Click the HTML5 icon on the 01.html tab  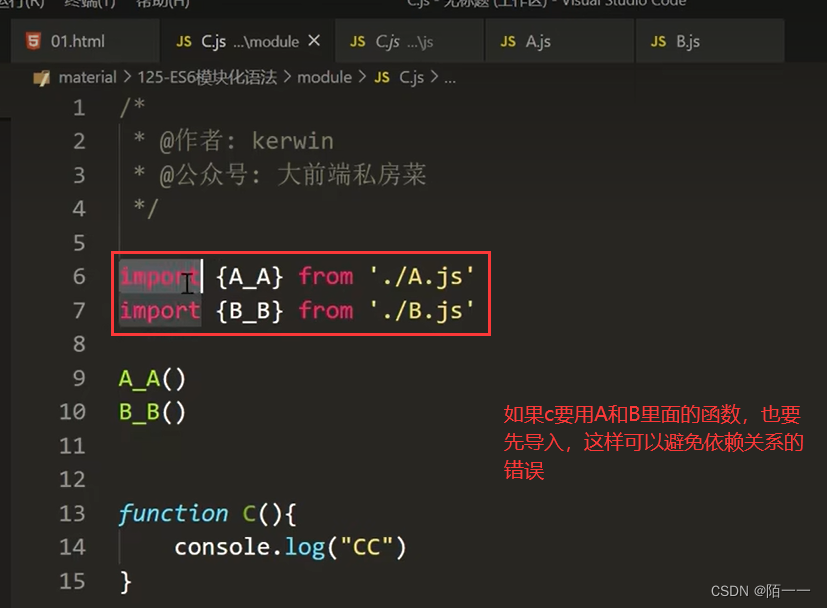(x=30, y=42)
